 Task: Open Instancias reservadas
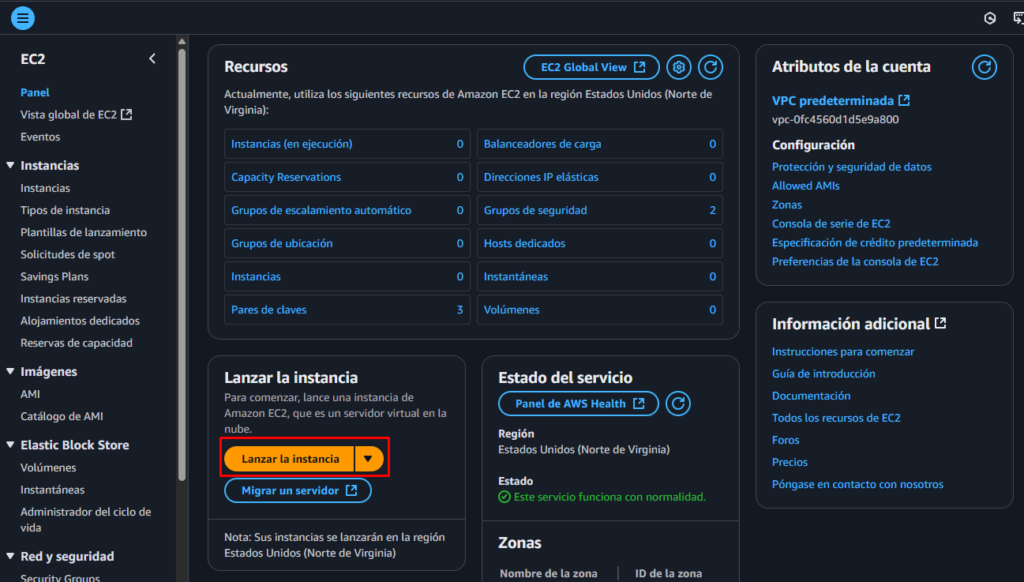point(74,299)
